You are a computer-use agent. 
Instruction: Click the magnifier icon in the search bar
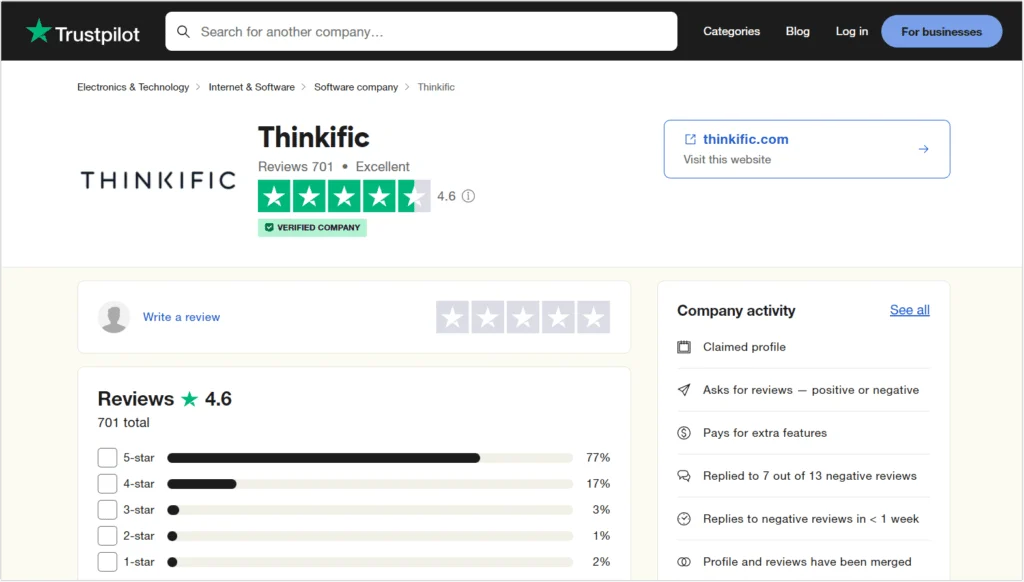click(184, 31)
